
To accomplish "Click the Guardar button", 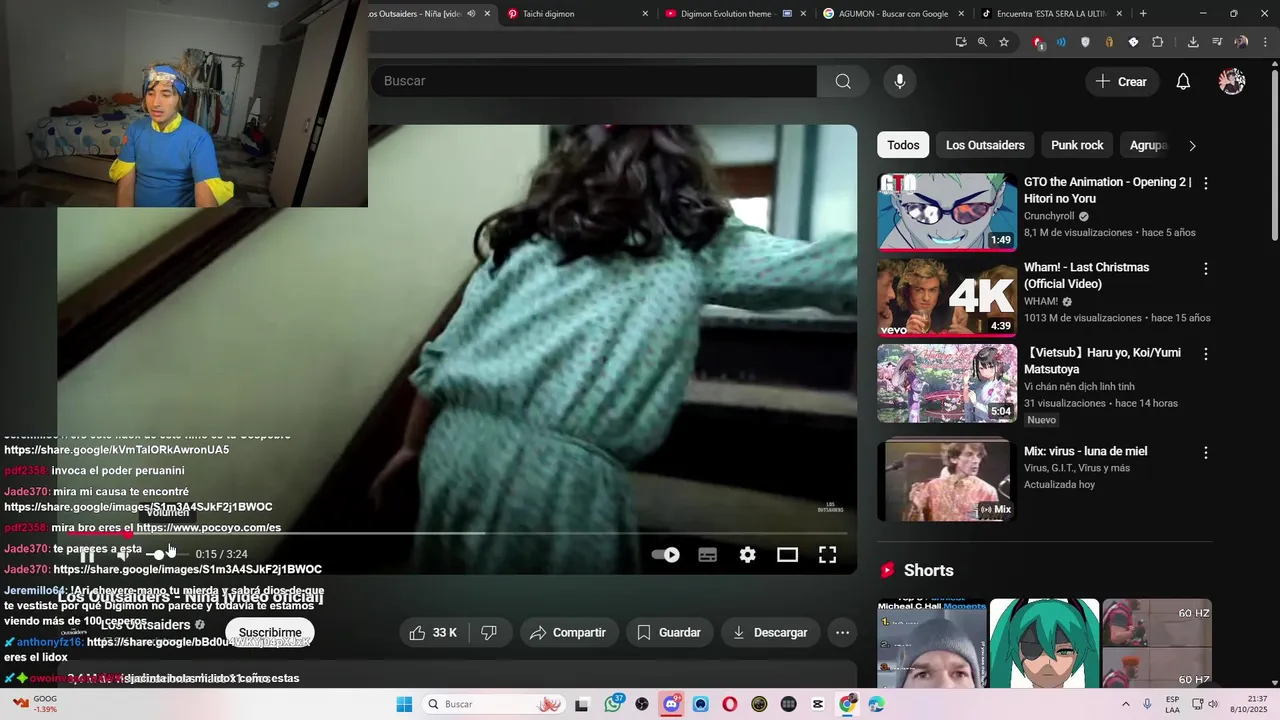I will (669, 632).
